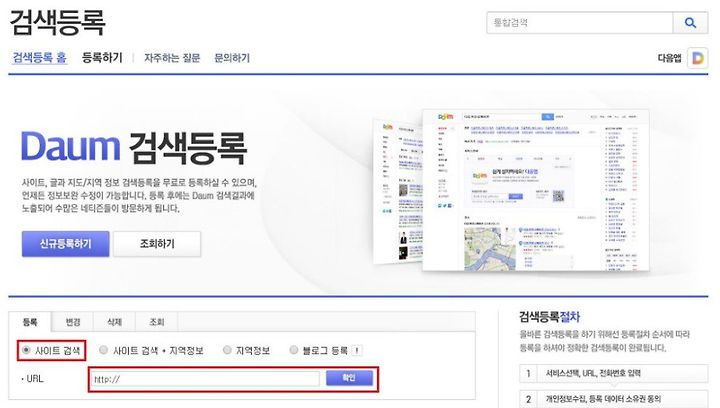Viewport: 720px width, 408px height.
Task: Open 문의하기 page
Action: [232, 58]
